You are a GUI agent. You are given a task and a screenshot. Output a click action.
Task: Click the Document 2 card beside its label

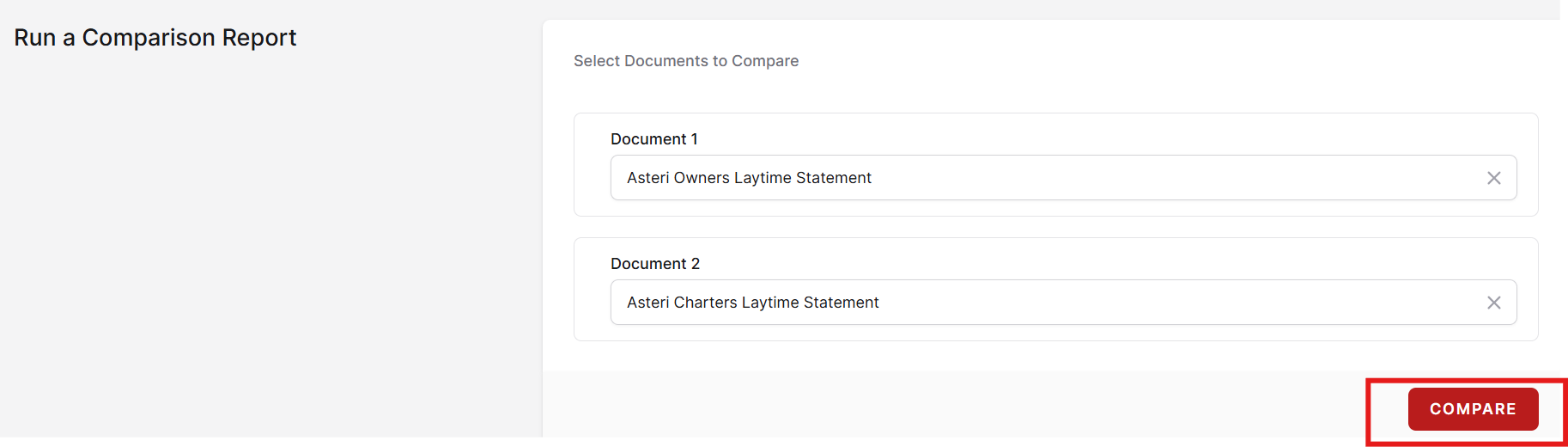tap(1030, 262)
